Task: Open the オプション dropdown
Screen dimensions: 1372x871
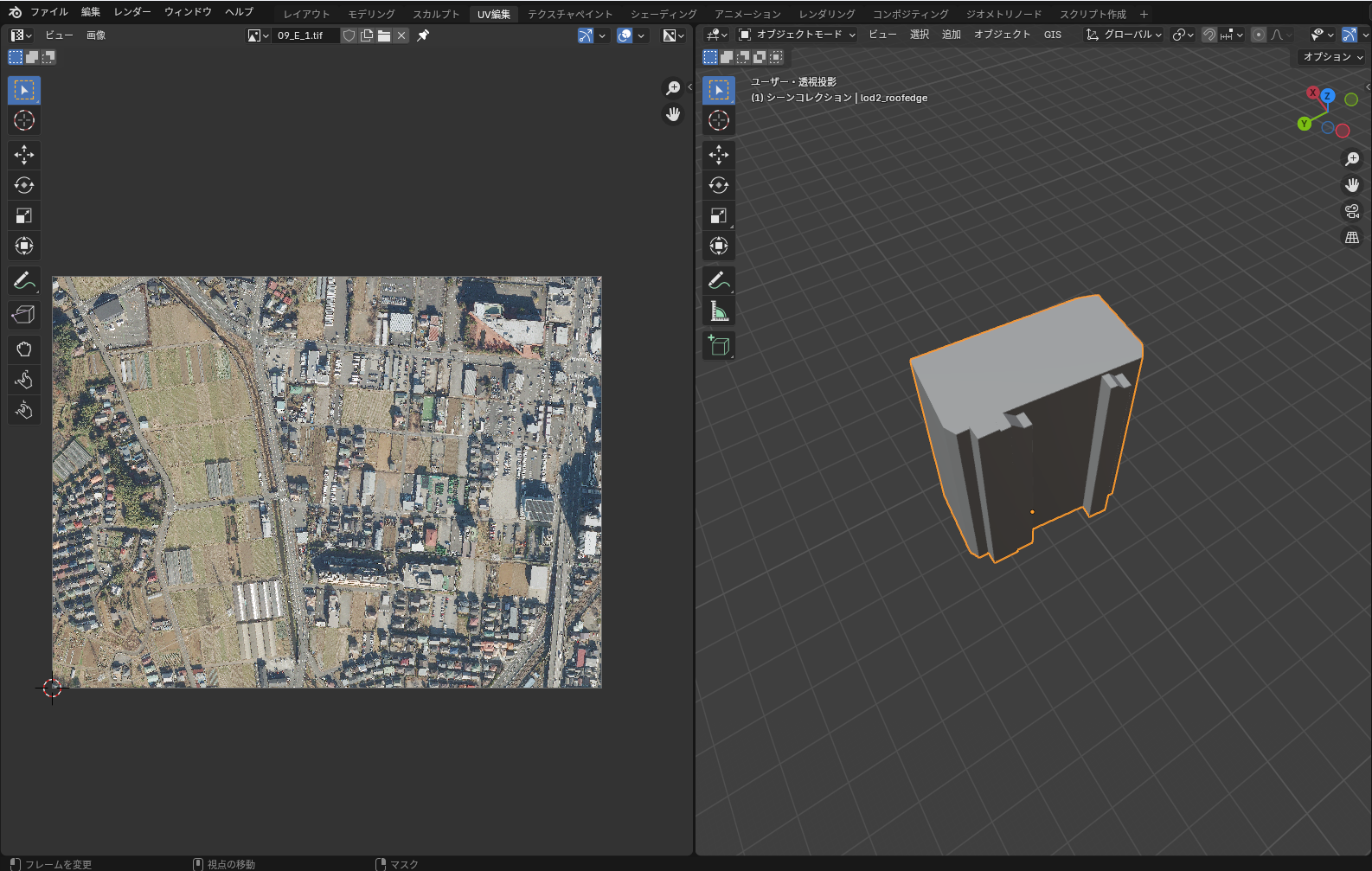Action: [x=1332, y=57]
